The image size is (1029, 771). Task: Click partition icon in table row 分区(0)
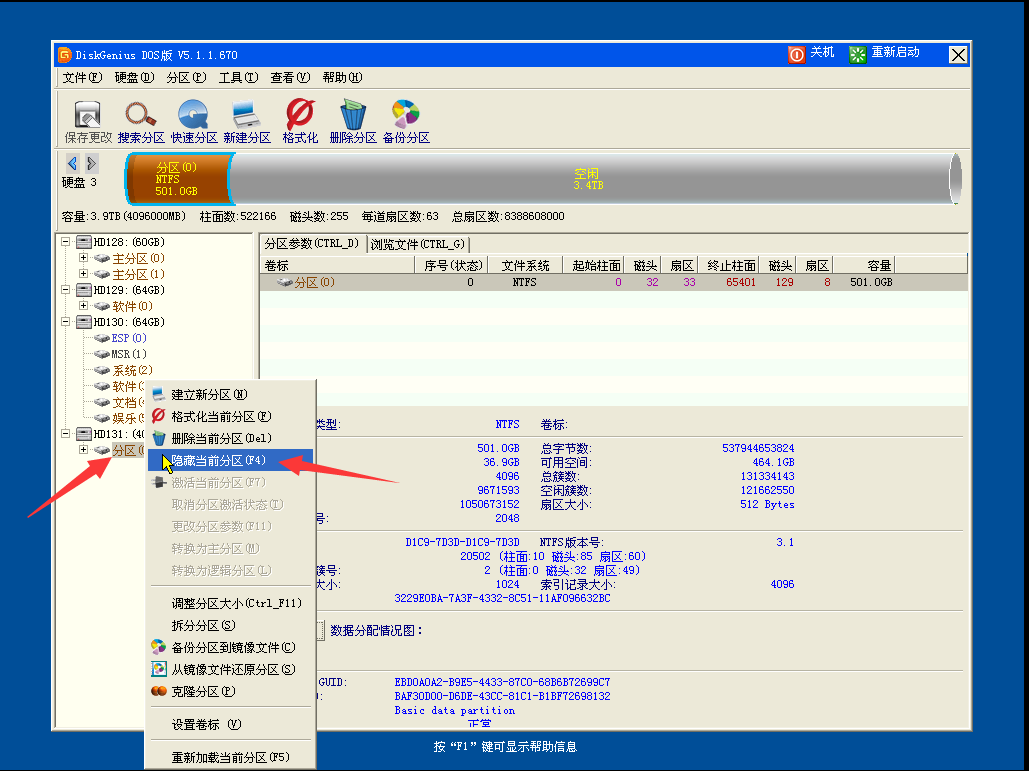[285, 283]
